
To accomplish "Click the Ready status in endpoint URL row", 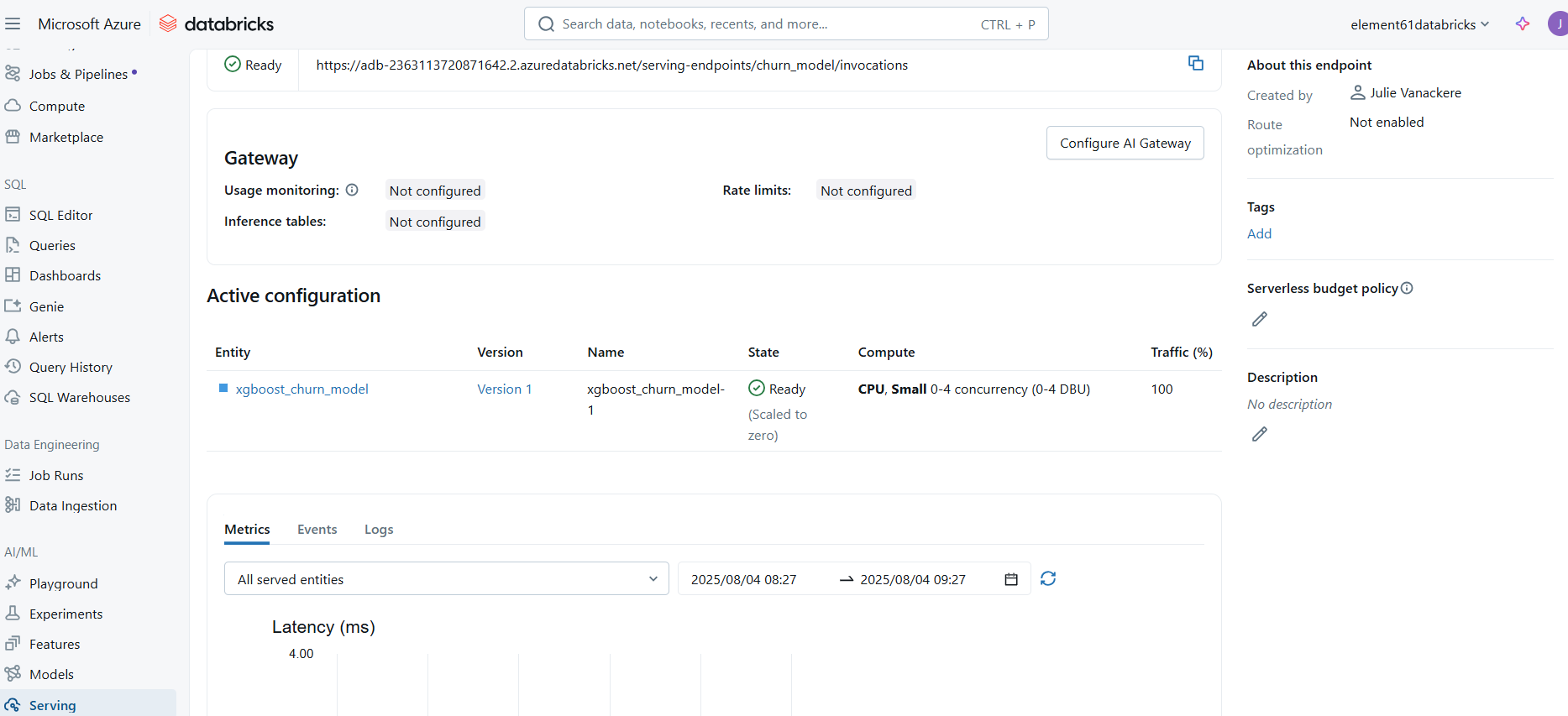I will tap(253, 65).
